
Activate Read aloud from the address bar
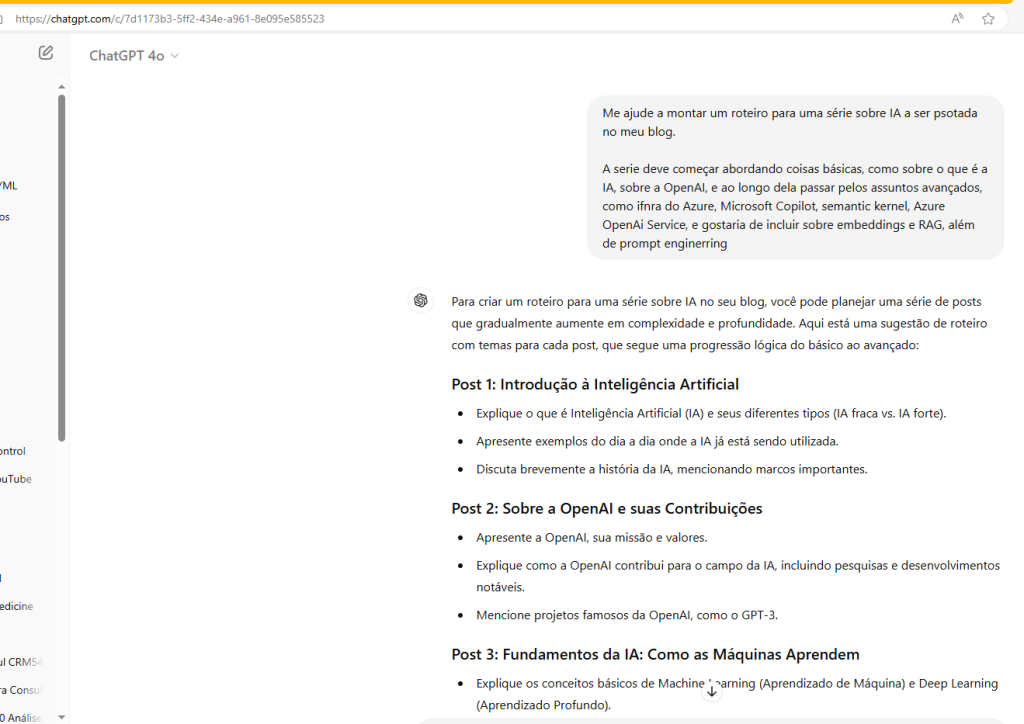[956, 17]
